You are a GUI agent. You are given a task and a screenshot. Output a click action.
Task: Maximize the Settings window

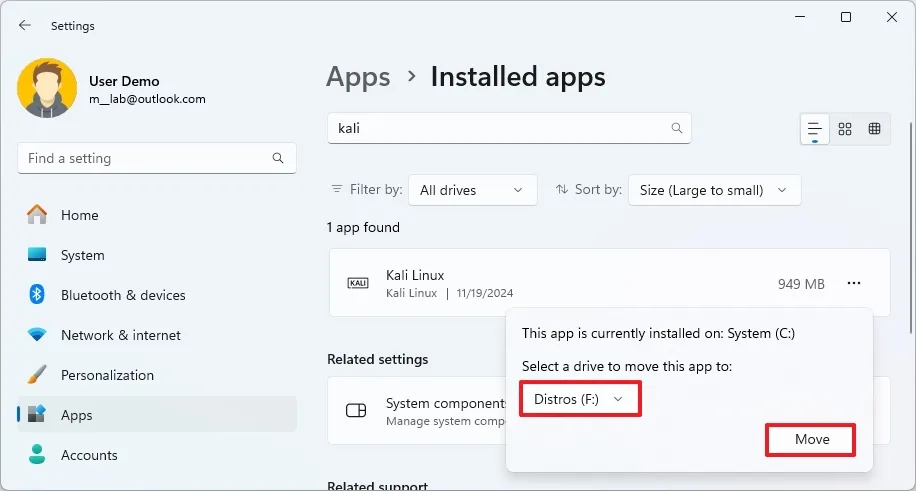846,18
